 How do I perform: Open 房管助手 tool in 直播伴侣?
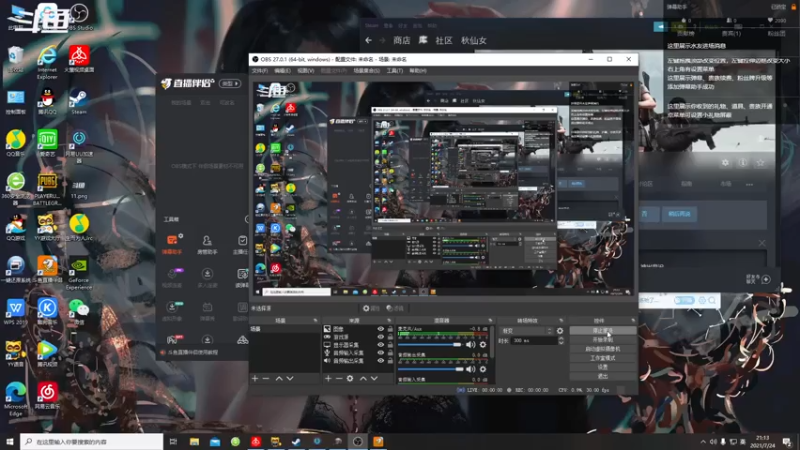click(x=207, y=244)
